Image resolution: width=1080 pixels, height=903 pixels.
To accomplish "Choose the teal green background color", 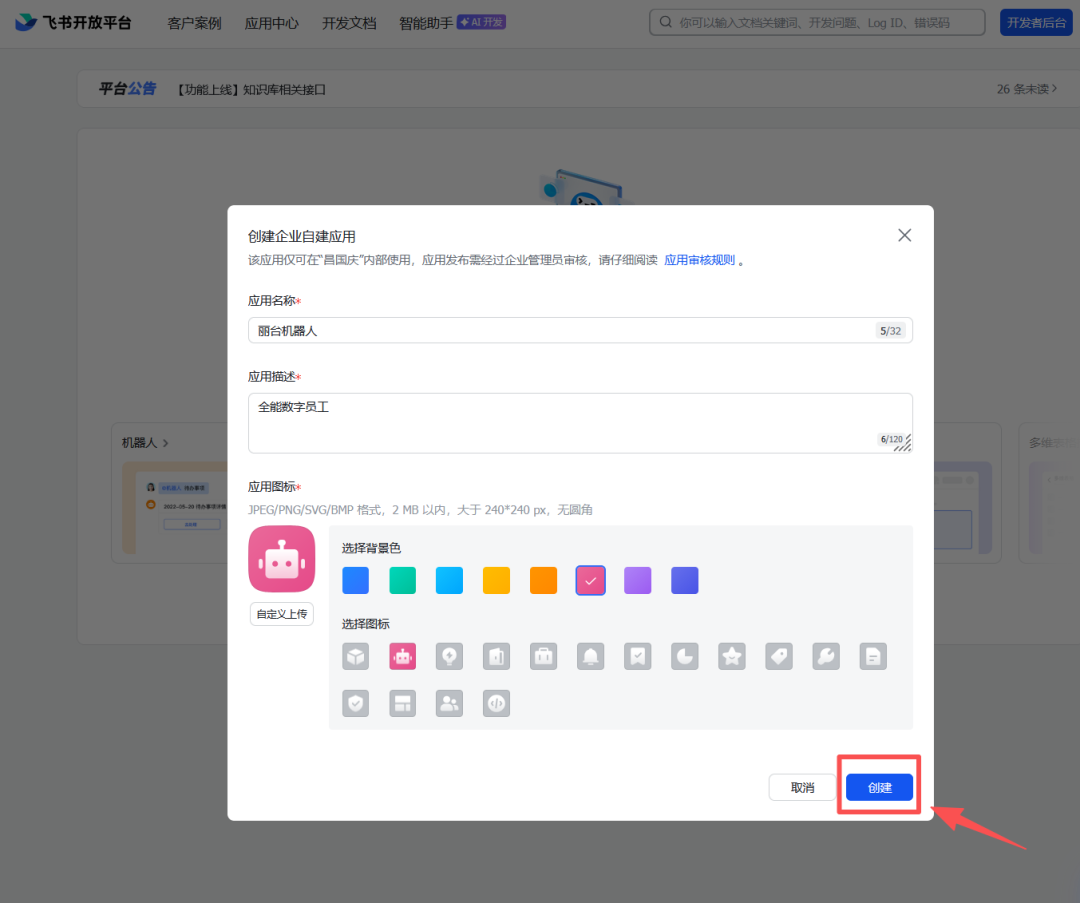I will 402,581.
